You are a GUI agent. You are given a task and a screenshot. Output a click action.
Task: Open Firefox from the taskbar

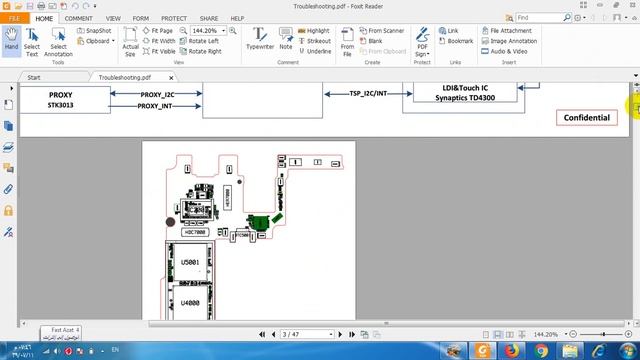point(511,351)
